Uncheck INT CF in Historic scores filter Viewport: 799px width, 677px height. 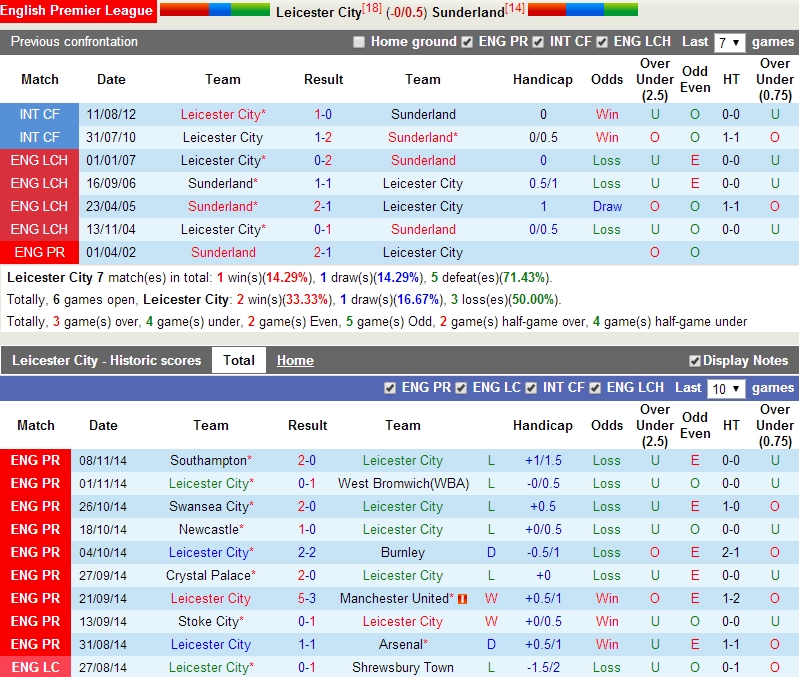click(x=531, y=388)
